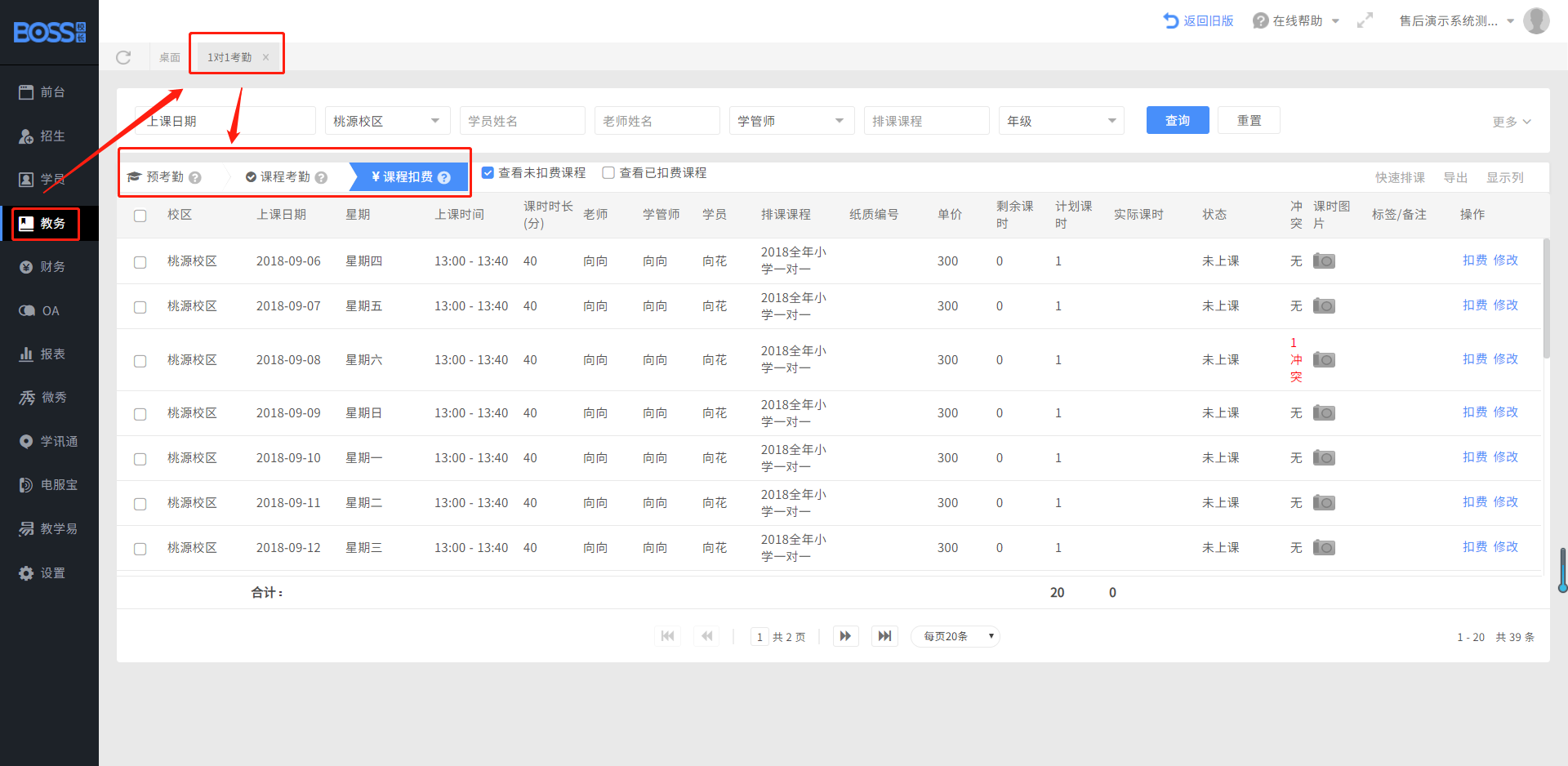This screenshot has width=1568, height=766.
Task: Go to the first page icon
Action: click(668, 636)
